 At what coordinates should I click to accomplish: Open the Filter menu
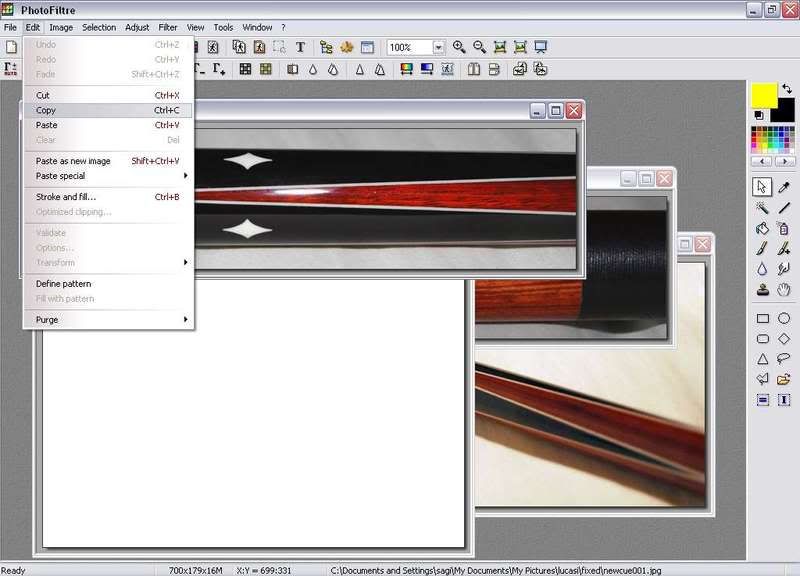[x=168, y=28]
